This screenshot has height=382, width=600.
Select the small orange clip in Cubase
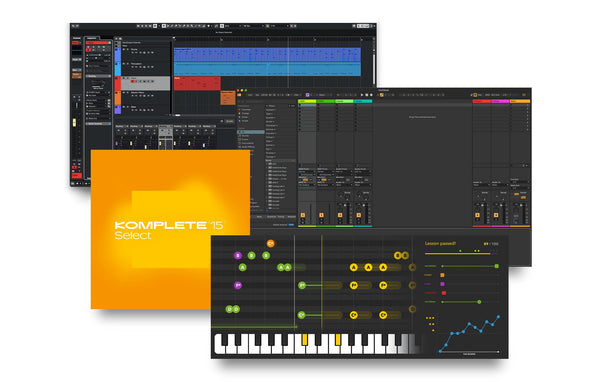[228, 98]
